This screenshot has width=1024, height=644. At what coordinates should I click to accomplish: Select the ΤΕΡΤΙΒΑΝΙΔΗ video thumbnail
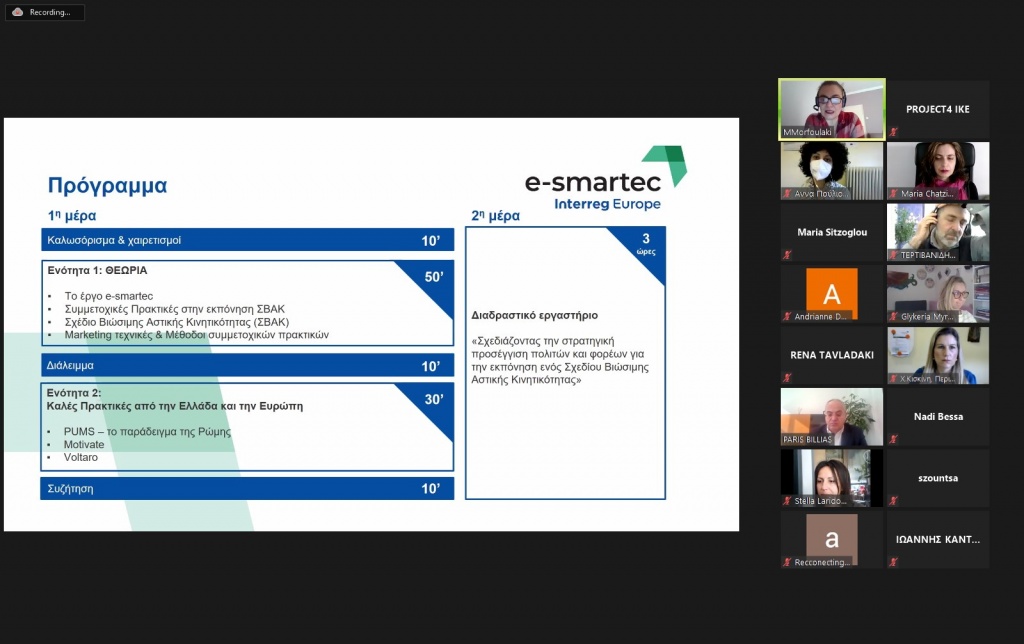(x=938, y=232)
